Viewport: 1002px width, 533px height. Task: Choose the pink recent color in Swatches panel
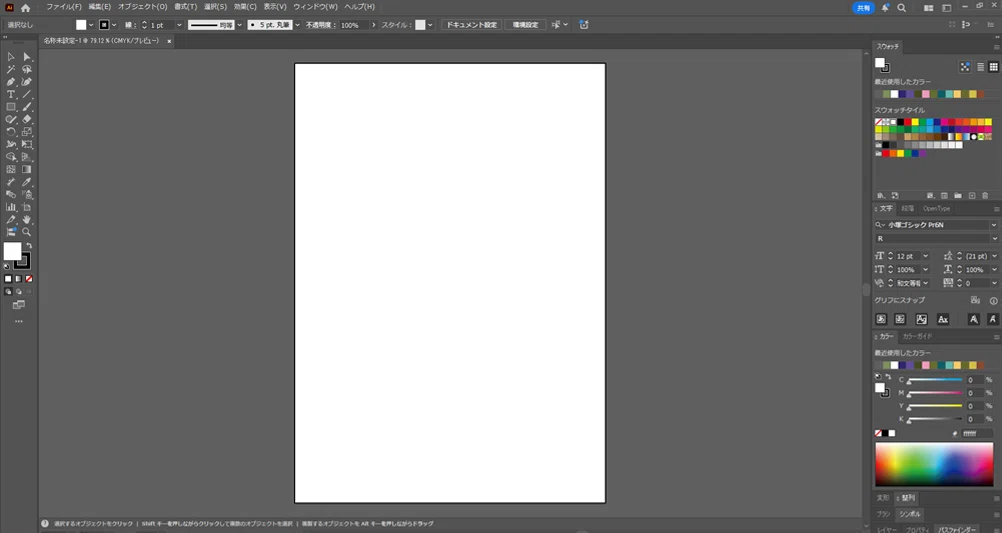[925, 94]
